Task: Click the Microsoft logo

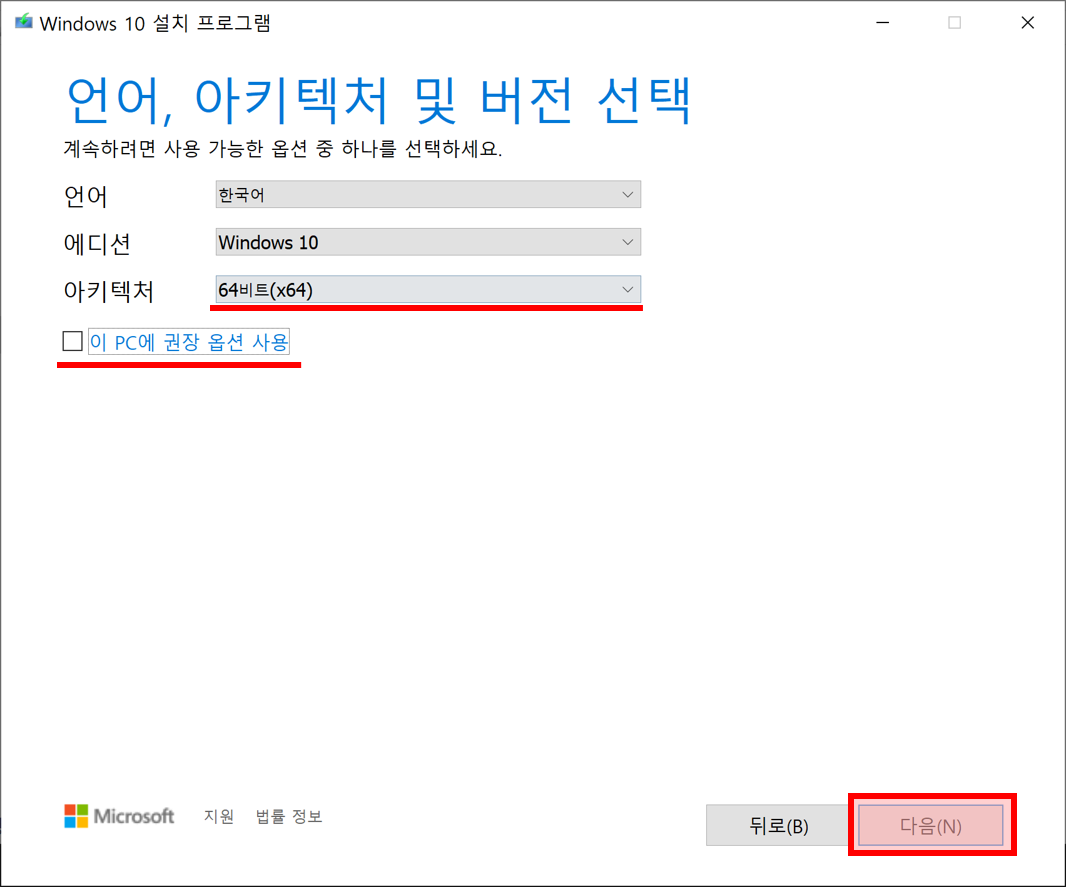Action: [119, 816]
